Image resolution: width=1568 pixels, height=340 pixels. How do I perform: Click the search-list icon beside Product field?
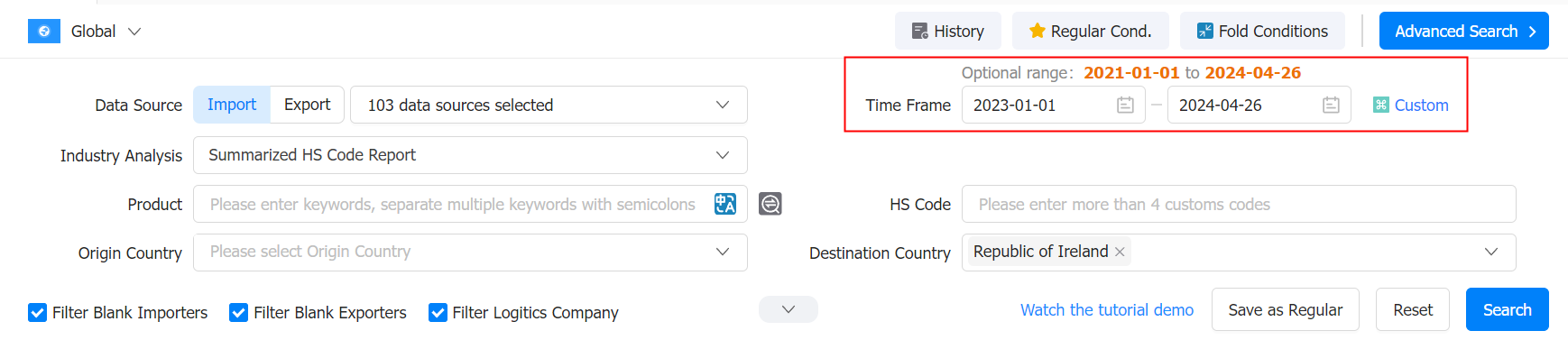pyautogui.click(x=770, y=204)
